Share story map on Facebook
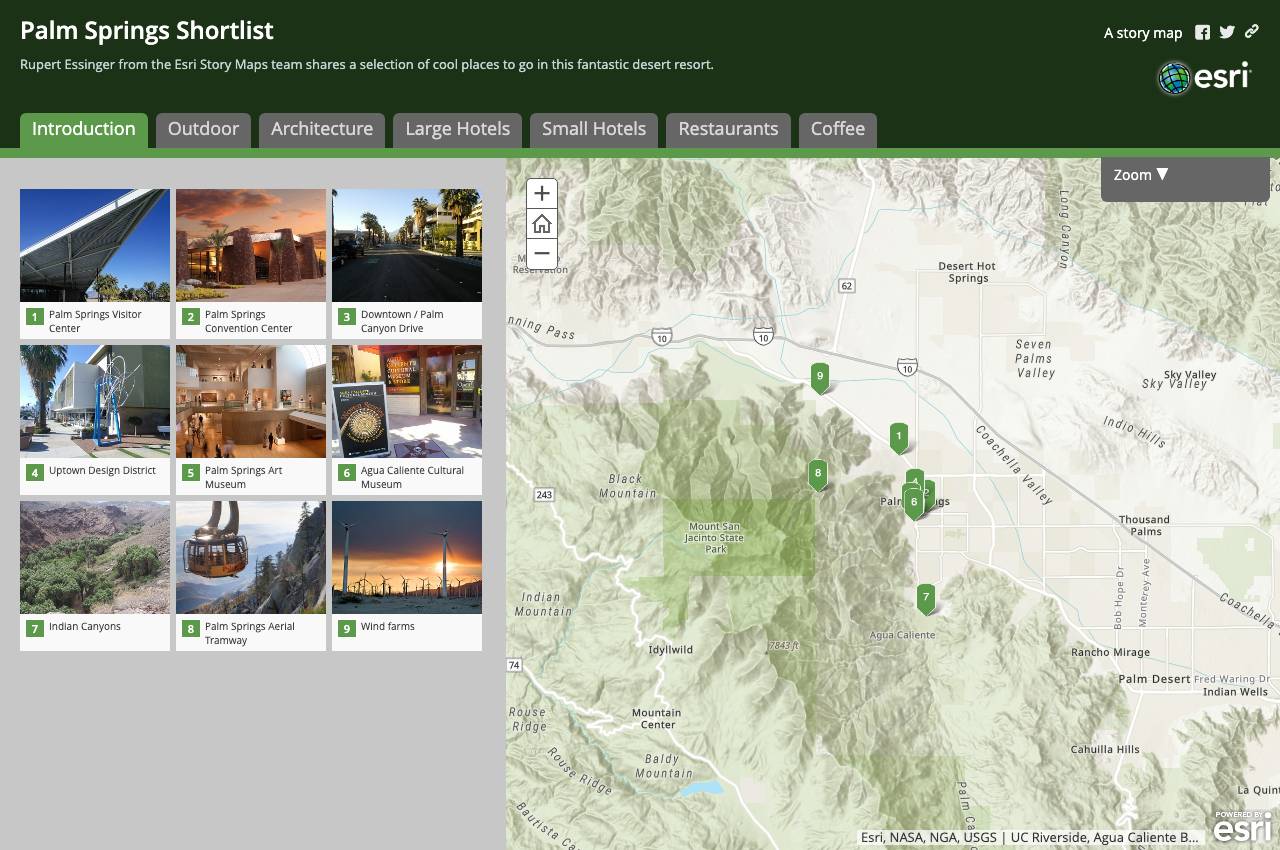The width and height of the screenshot is (1280, 850). click(1202, 33)
